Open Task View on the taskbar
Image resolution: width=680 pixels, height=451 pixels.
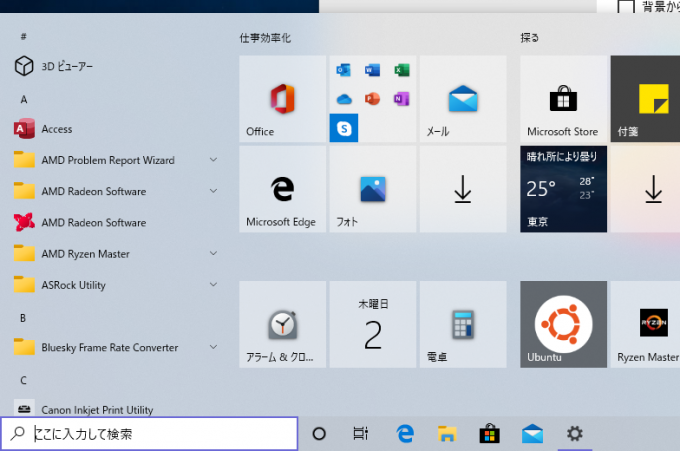[360, 433]
